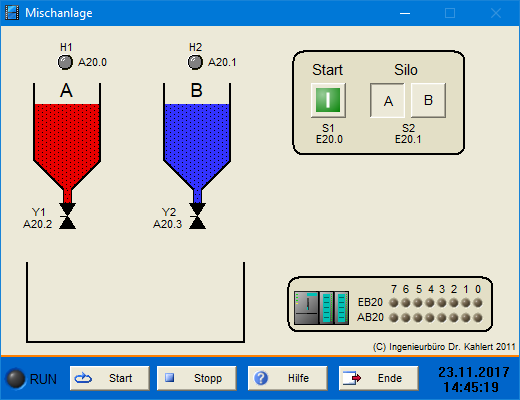Click the empty mixing vessel
Image resolution: width=520 pixels, height=400 pixels.
135,302
